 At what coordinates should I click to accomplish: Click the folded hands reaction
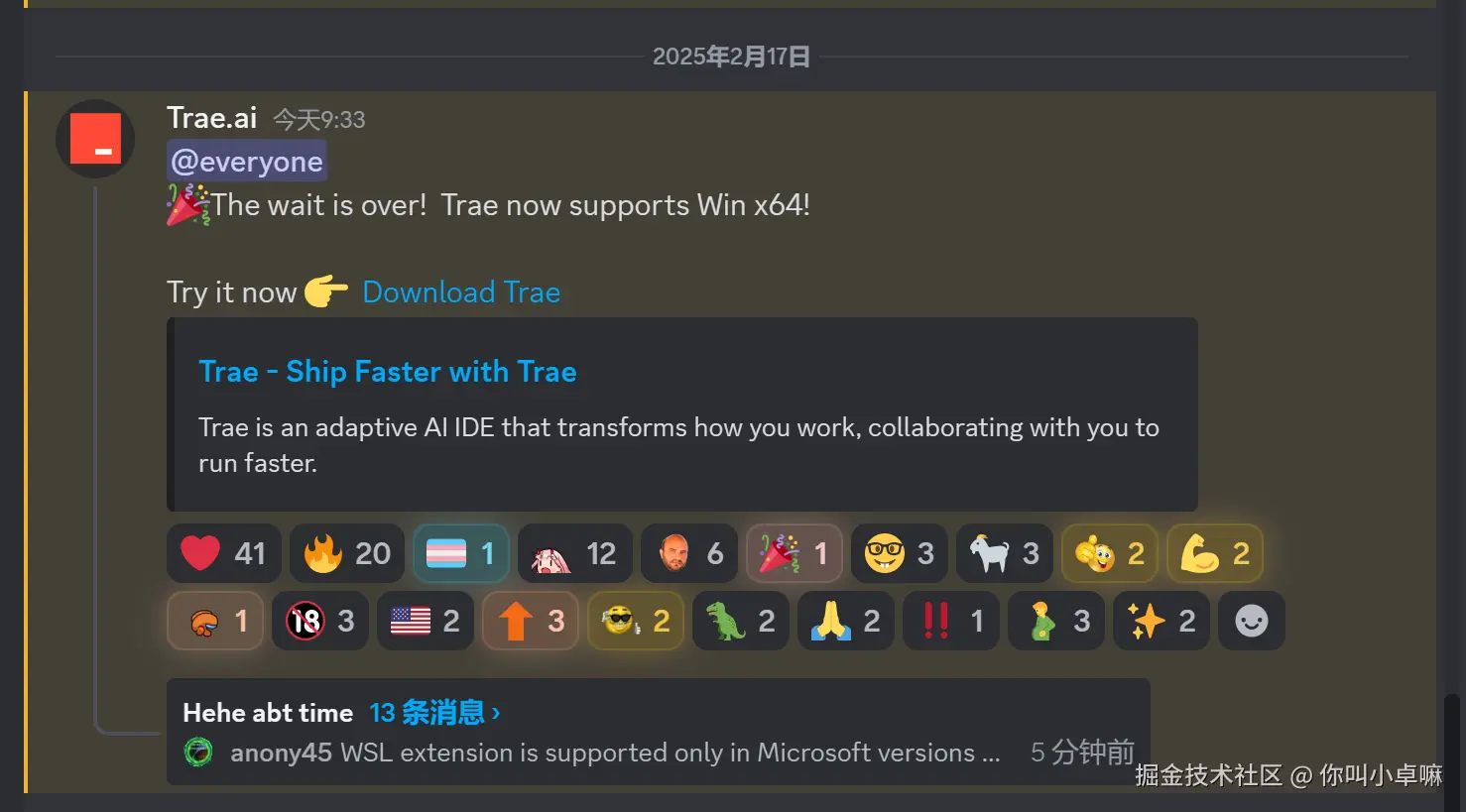click(x=846, y=621)
